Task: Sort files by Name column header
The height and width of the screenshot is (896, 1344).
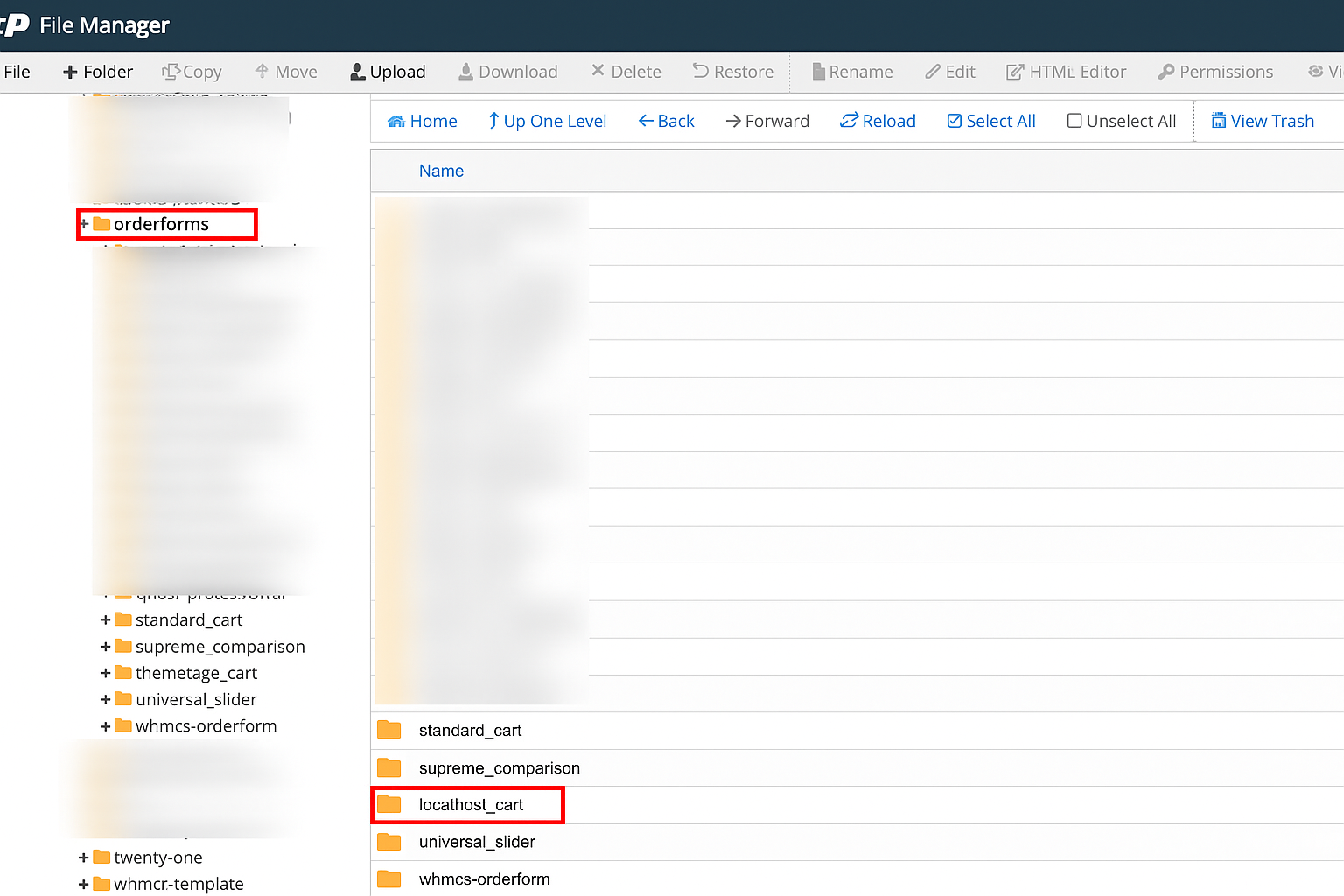Action: 441,171
